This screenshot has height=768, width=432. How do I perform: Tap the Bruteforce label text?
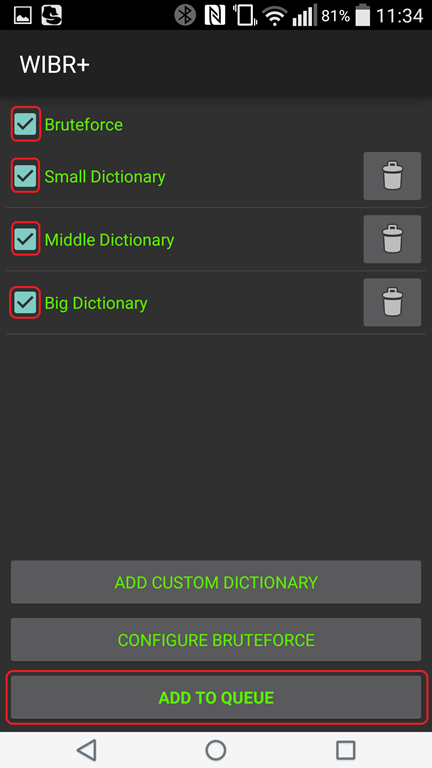click(x=84, y=124)
